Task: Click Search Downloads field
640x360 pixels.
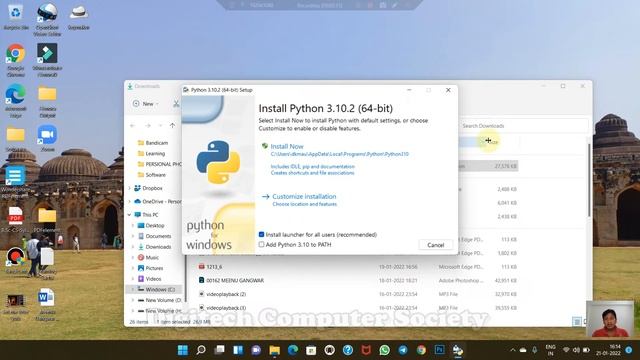Action: (524, 126)
